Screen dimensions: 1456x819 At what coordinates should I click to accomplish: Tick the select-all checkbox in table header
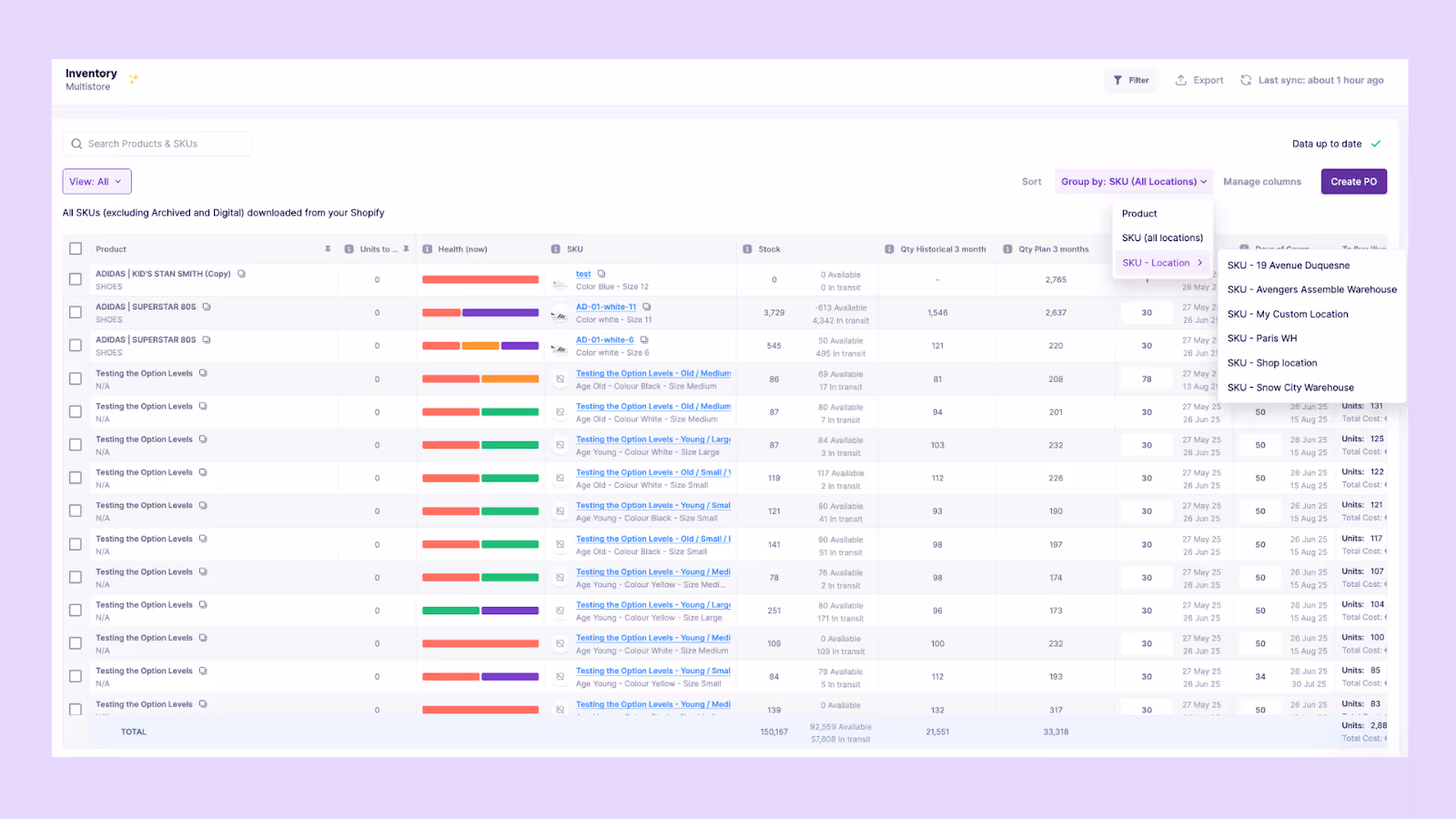tap(76, 248)
